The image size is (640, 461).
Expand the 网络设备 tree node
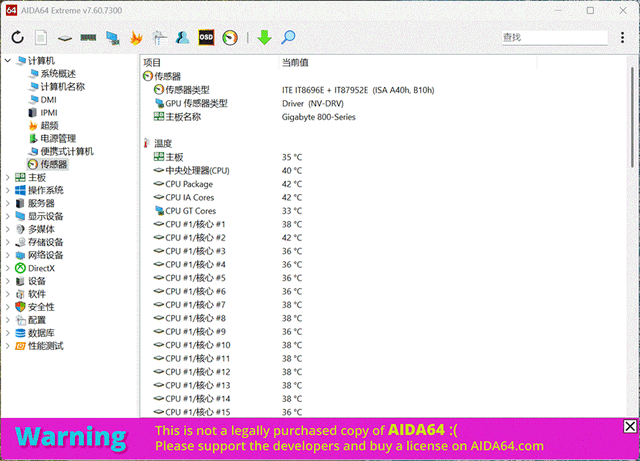[8, 255]
